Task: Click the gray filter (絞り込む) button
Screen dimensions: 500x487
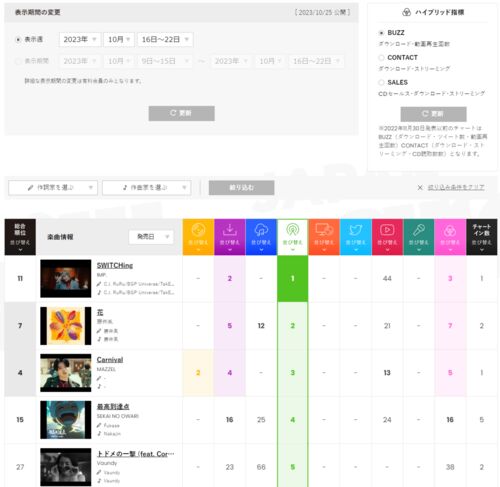Action: tap(241, 188)
